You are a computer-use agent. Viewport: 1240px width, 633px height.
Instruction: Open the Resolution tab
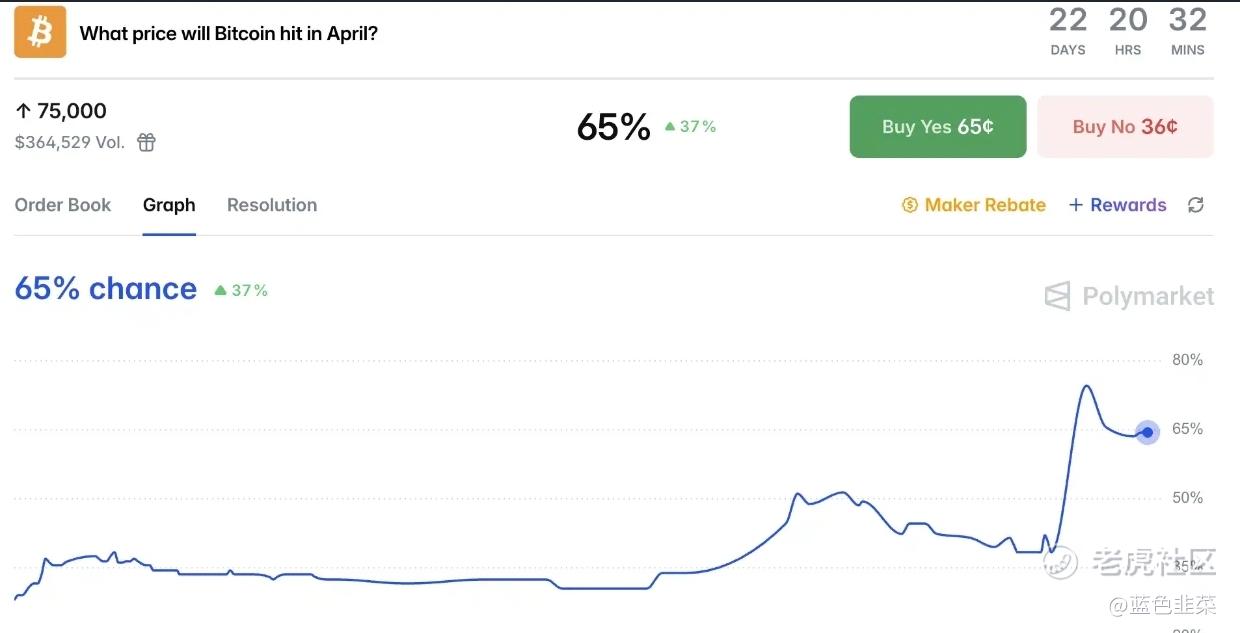coord(272,205)
